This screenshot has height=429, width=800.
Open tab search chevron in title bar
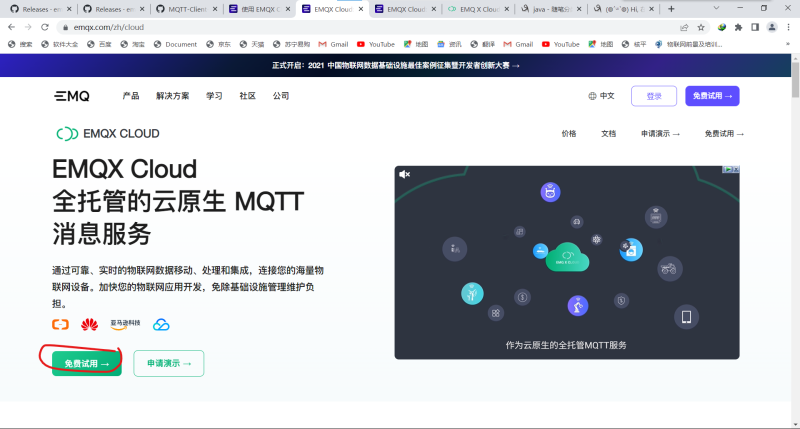pos(716,8)
